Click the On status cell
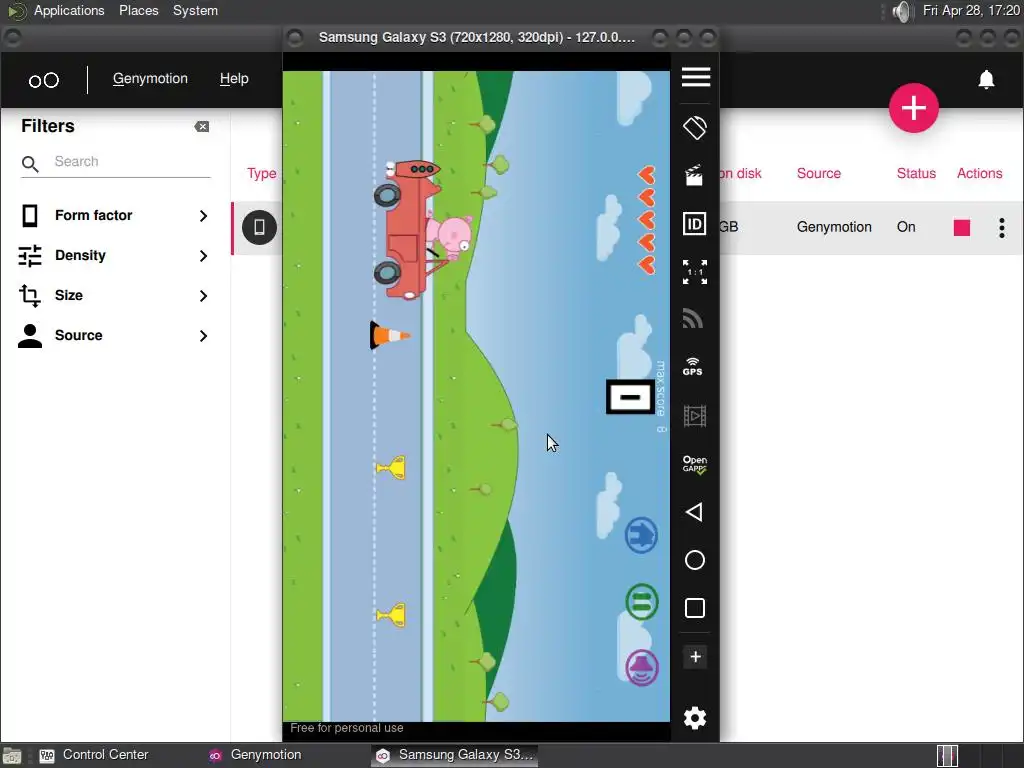This screenshot has height=768, width=1024. click(x=906, y=227)
